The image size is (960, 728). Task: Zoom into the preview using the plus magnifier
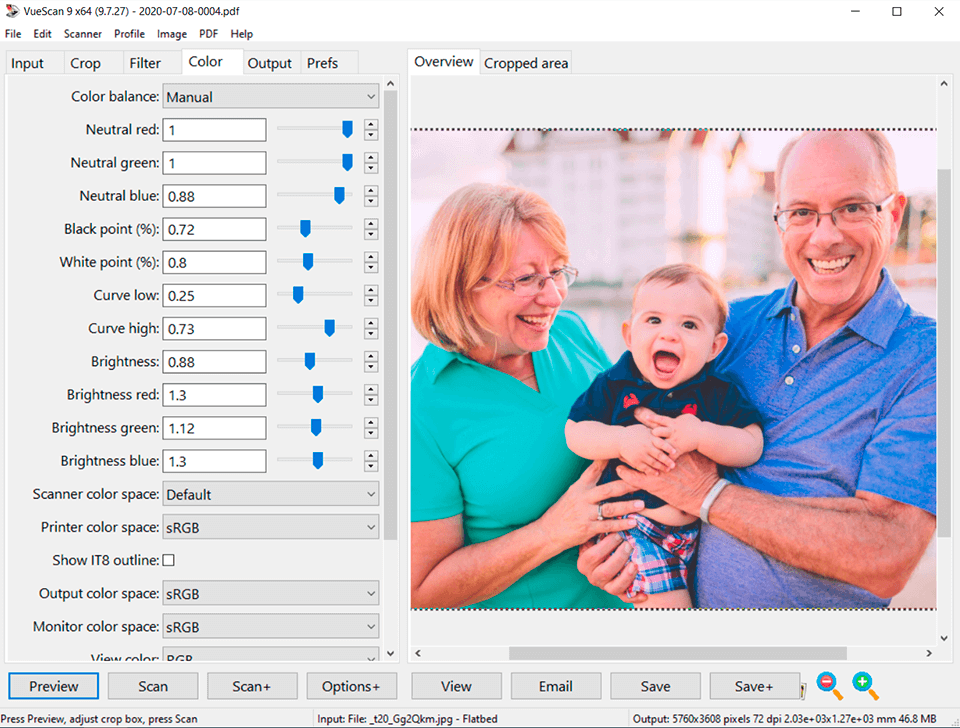pos(864,686)
